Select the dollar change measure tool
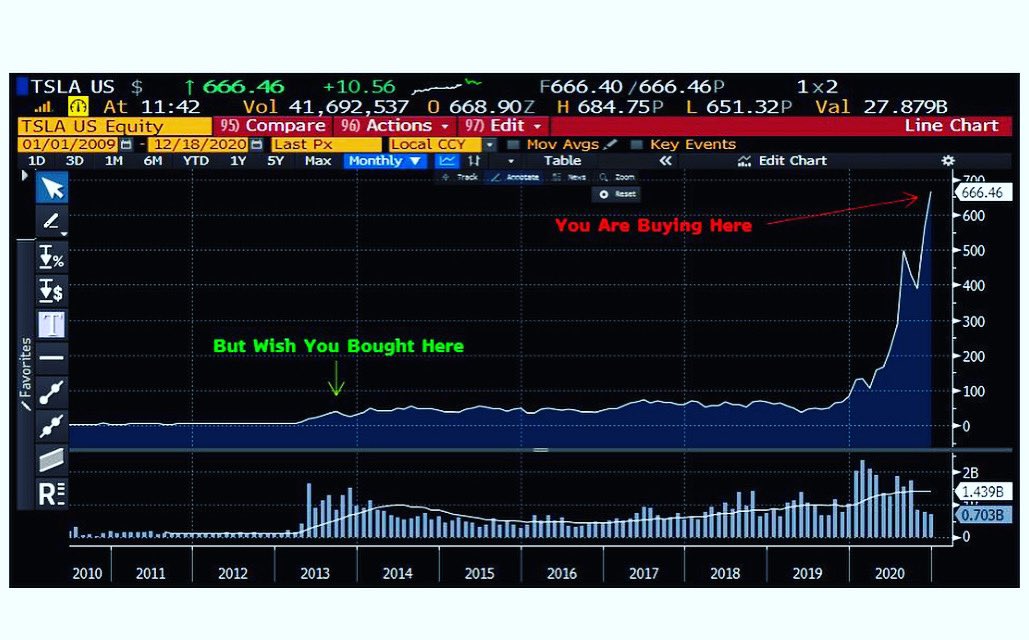1029x640 pixels. 51,290
